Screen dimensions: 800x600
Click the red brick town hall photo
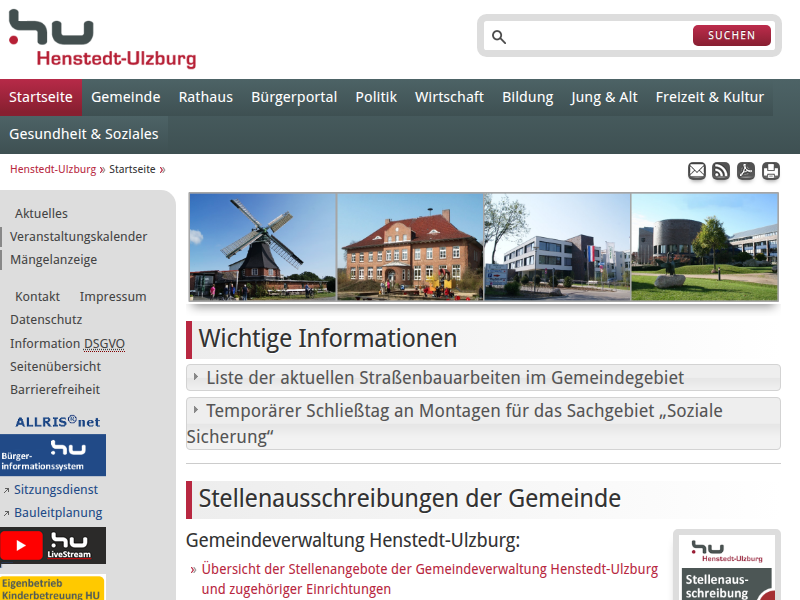pos(410,246)
